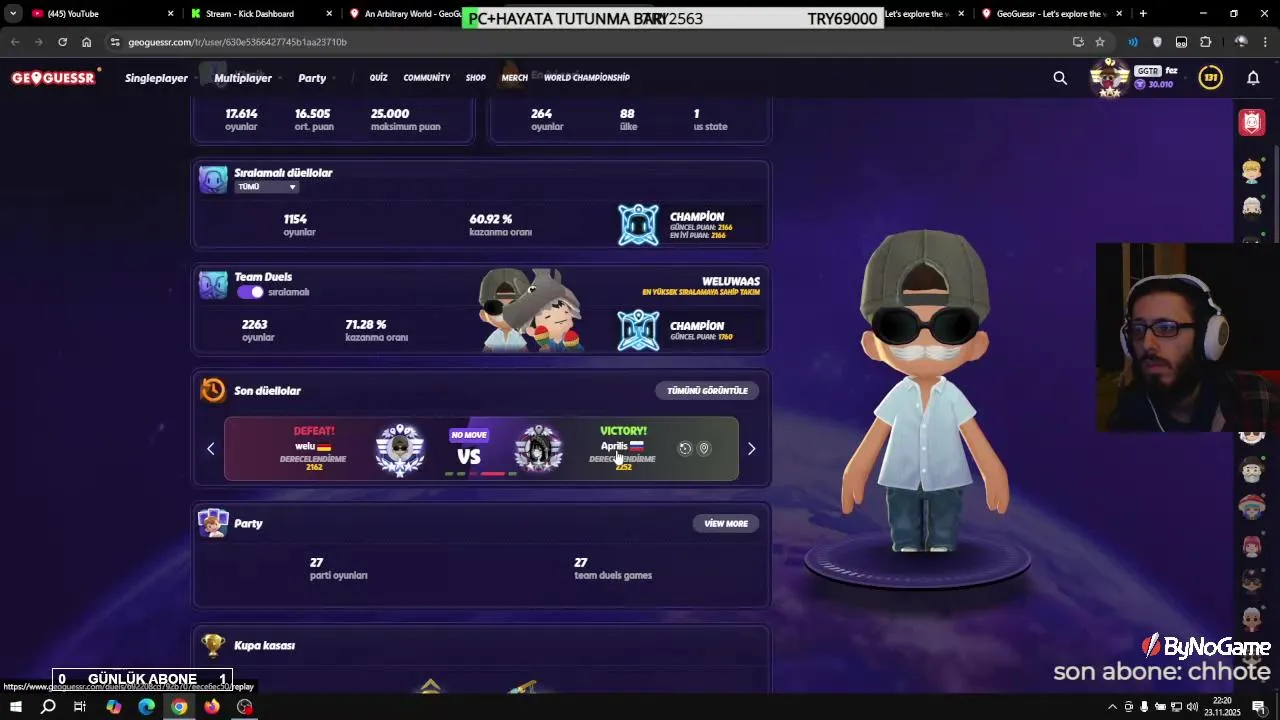
Task: Open the Chrome tab search dropdown
Action: coord(13,14)
